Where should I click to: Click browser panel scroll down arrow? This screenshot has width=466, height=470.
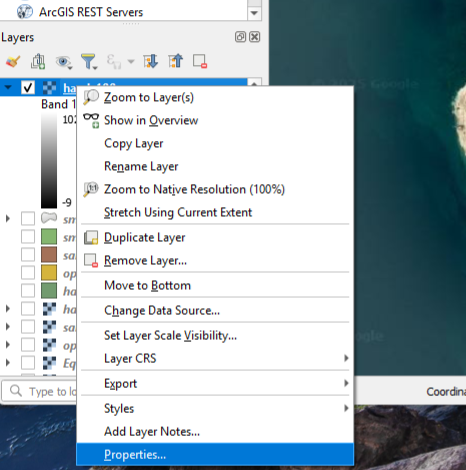coord(254,13)
